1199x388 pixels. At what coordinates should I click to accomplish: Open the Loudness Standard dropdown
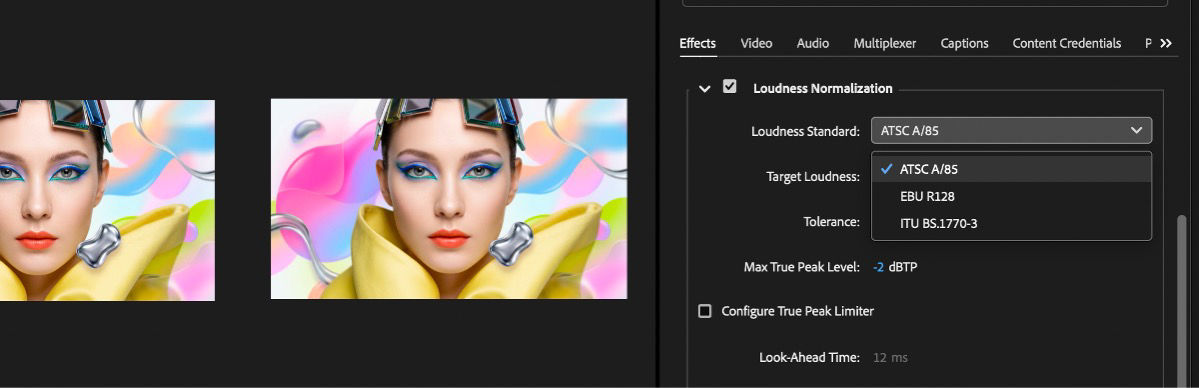tap(1011, 131)
